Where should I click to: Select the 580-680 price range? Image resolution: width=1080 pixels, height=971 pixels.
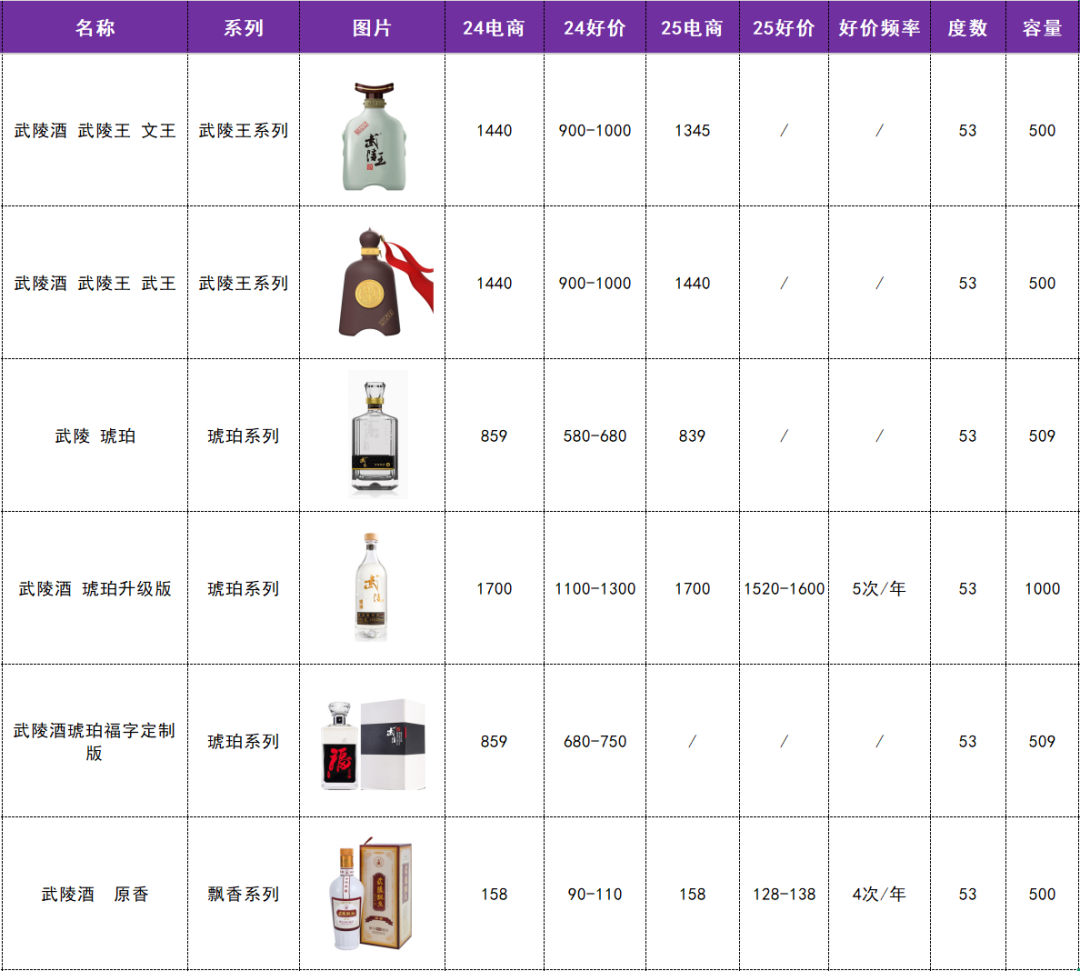(594, 436)
